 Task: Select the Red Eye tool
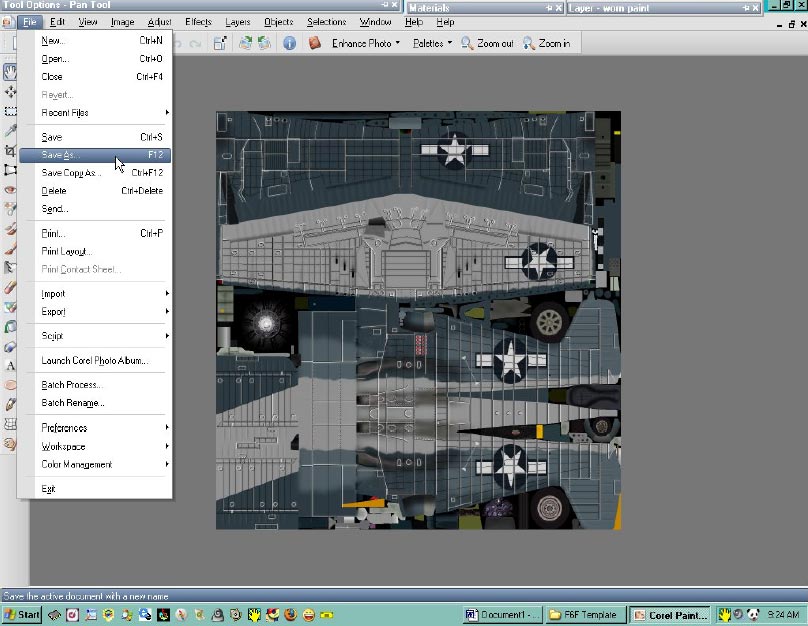(10, 189)
